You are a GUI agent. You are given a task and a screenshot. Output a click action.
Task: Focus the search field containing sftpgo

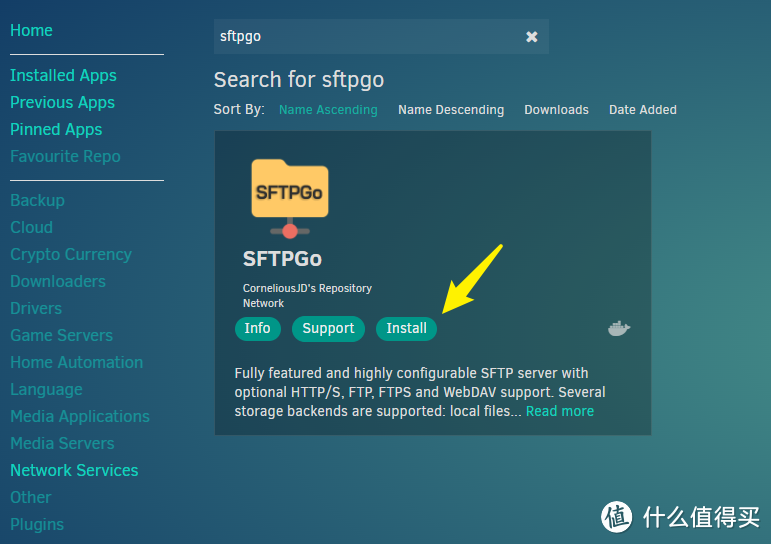click(x=381, y=36)
